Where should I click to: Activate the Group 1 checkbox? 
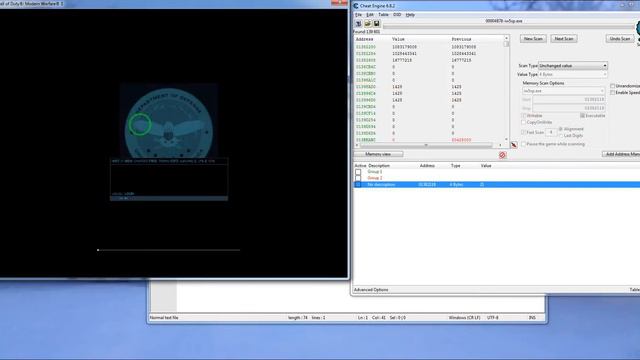(x=358, y=172)
